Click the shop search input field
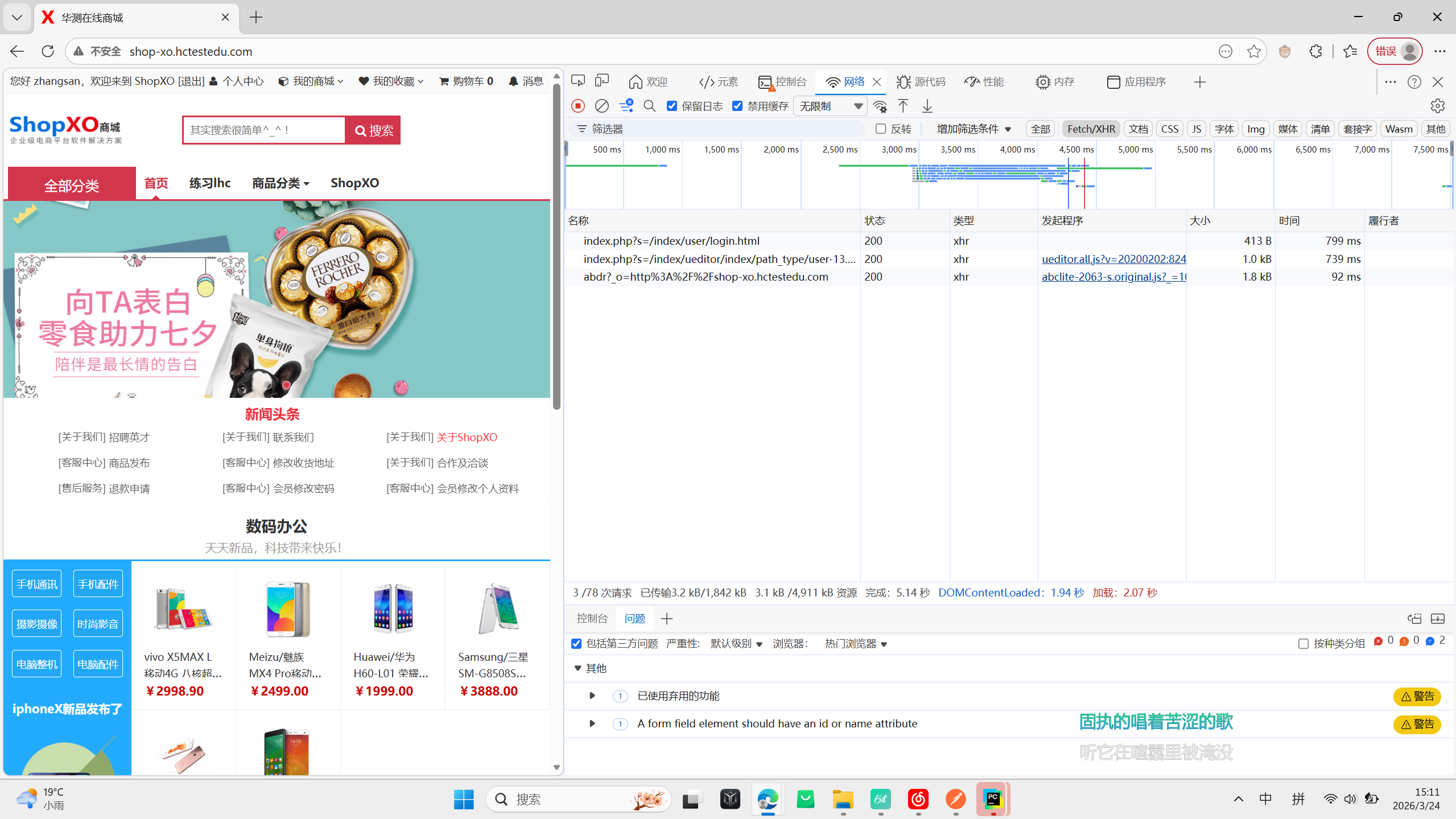 click(265, 130)
